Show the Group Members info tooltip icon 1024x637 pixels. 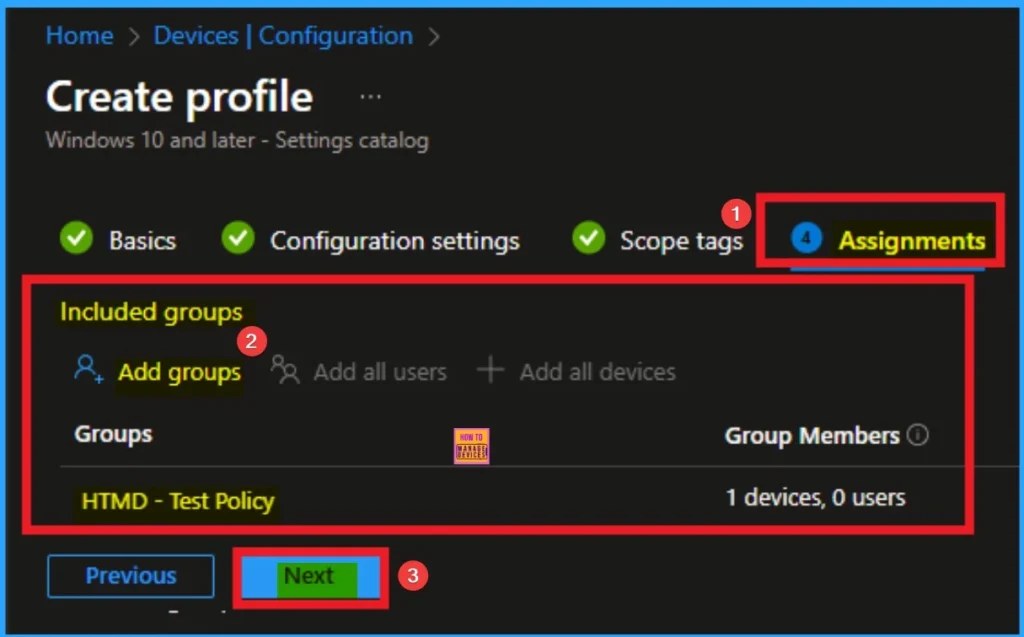[917, 436]
